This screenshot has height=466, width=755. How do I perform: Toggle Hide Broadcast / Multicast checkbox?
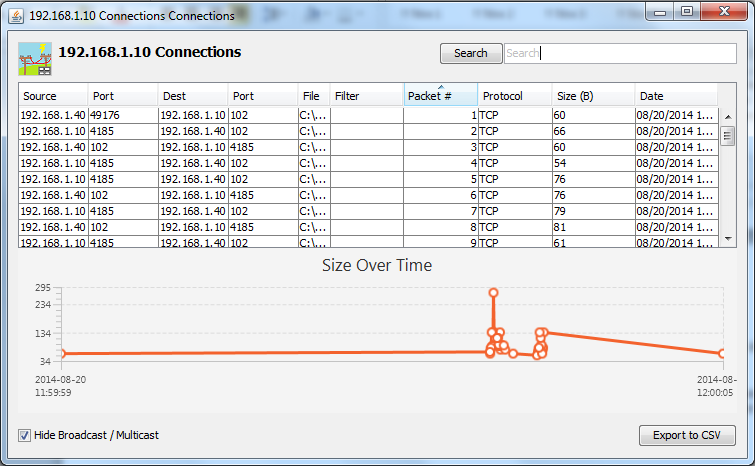(x=24, y=435)
